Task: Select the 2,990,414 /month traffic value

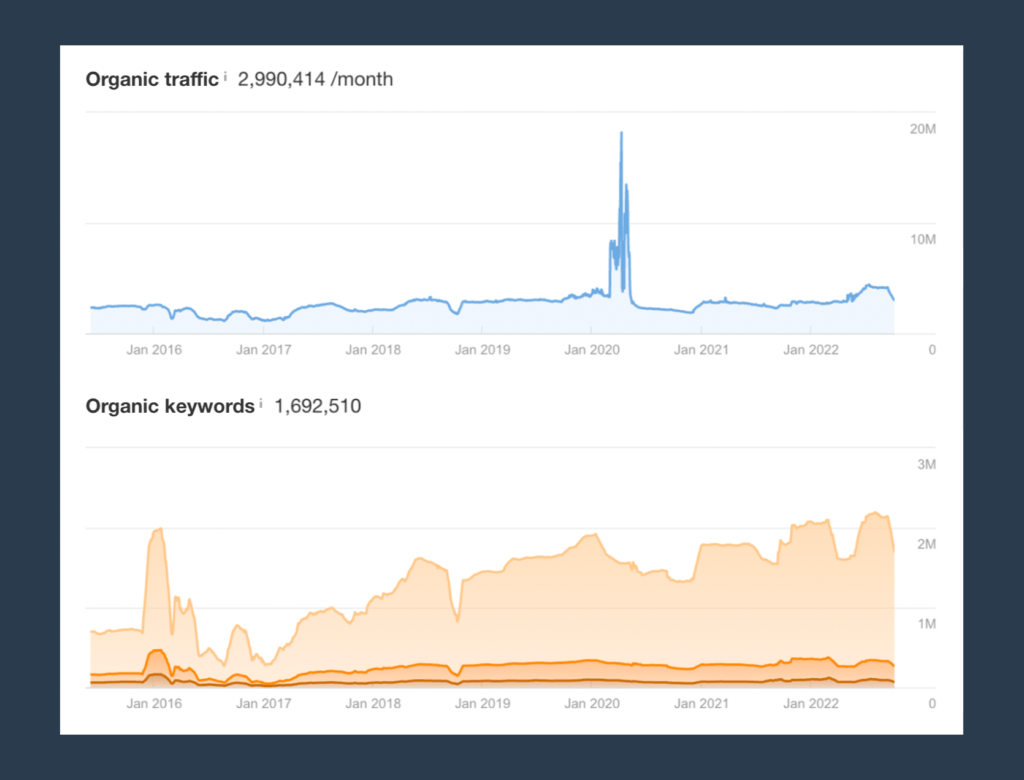Action: click(315, 79)
